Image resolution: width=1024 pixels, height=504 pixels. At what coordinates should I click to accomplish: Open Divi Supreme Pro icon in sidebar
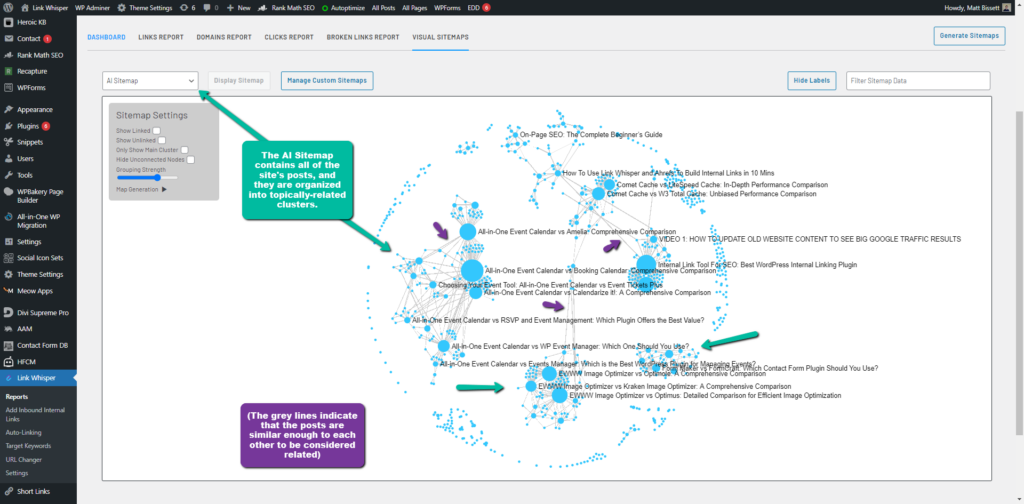tap(8, 313)
